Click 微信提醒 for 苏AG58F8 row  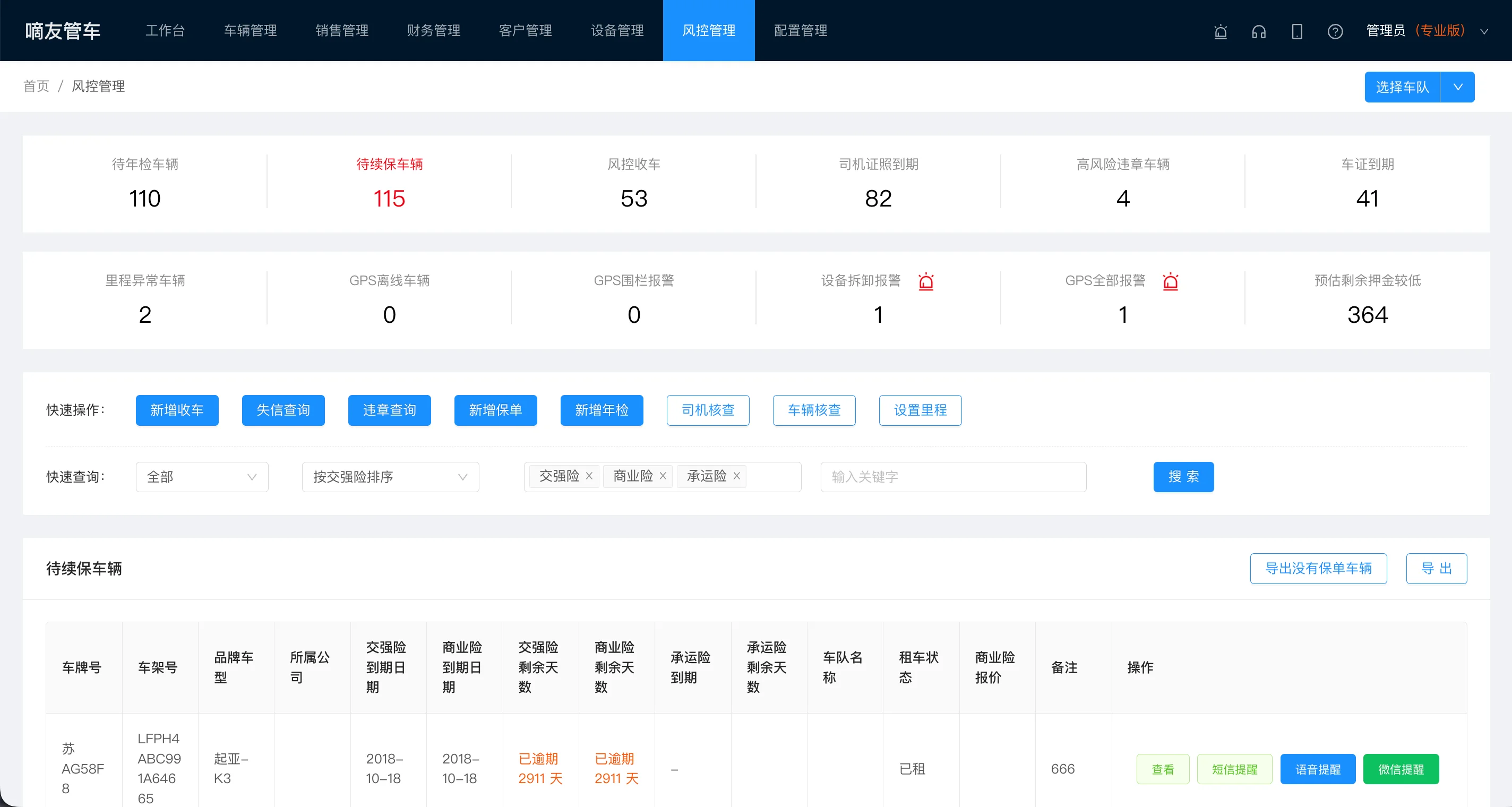click(1401, 769)
